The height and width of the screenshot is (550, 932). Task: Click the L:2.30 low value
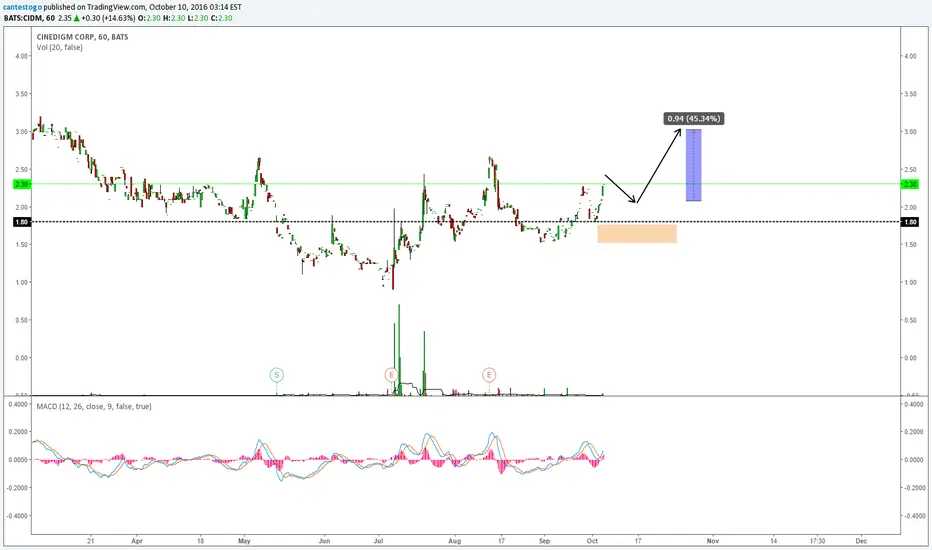(x=197, y=18)
